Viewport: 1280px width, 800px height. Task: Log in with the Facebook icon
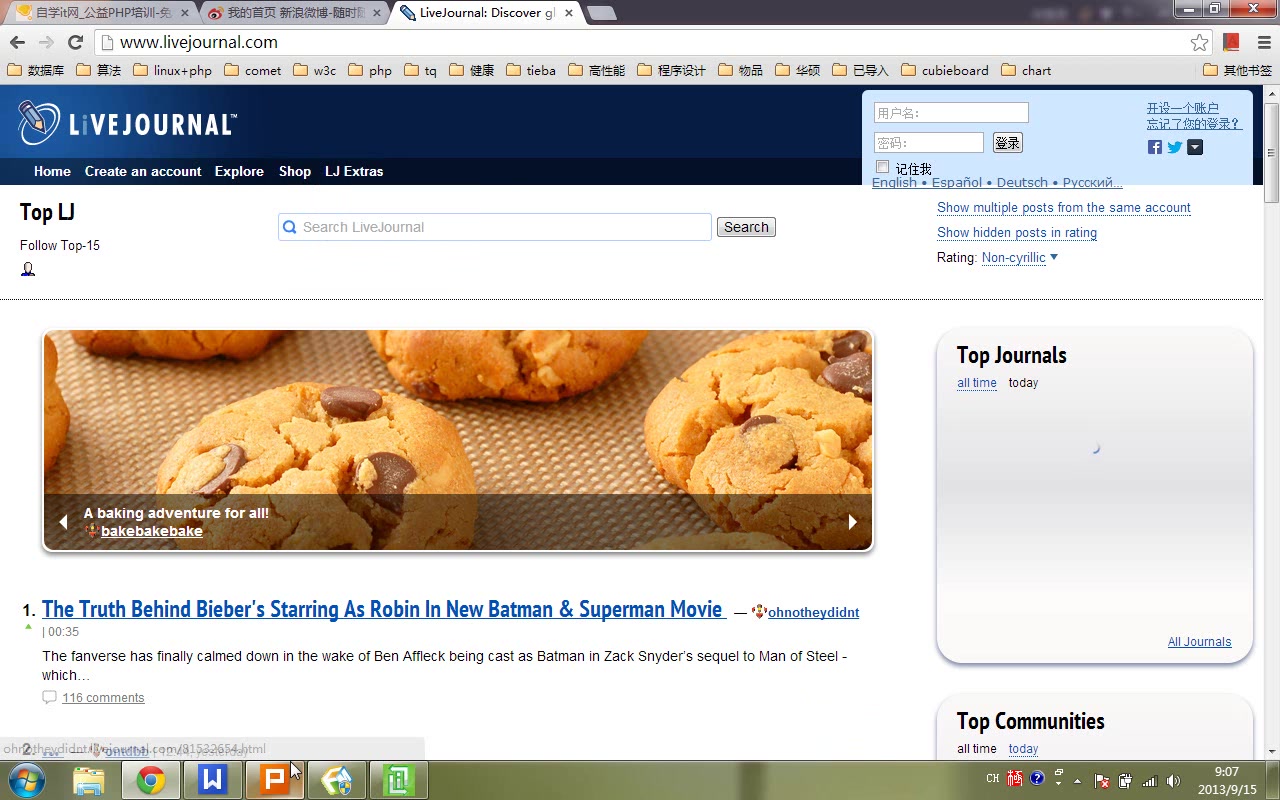[x=1155, y=147]
